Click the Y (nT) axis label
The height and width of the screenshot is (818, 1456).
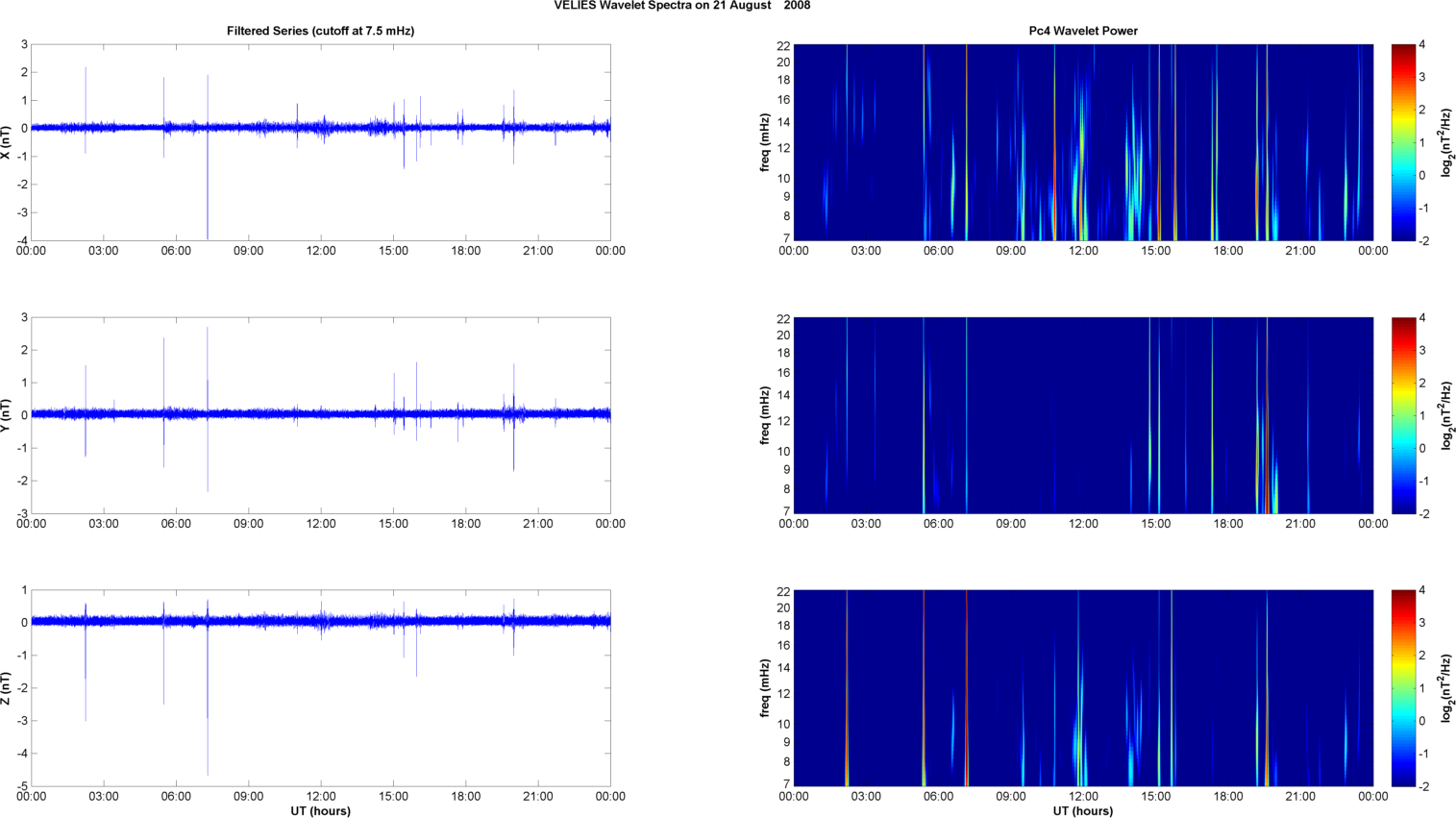(x=6, y=415)
